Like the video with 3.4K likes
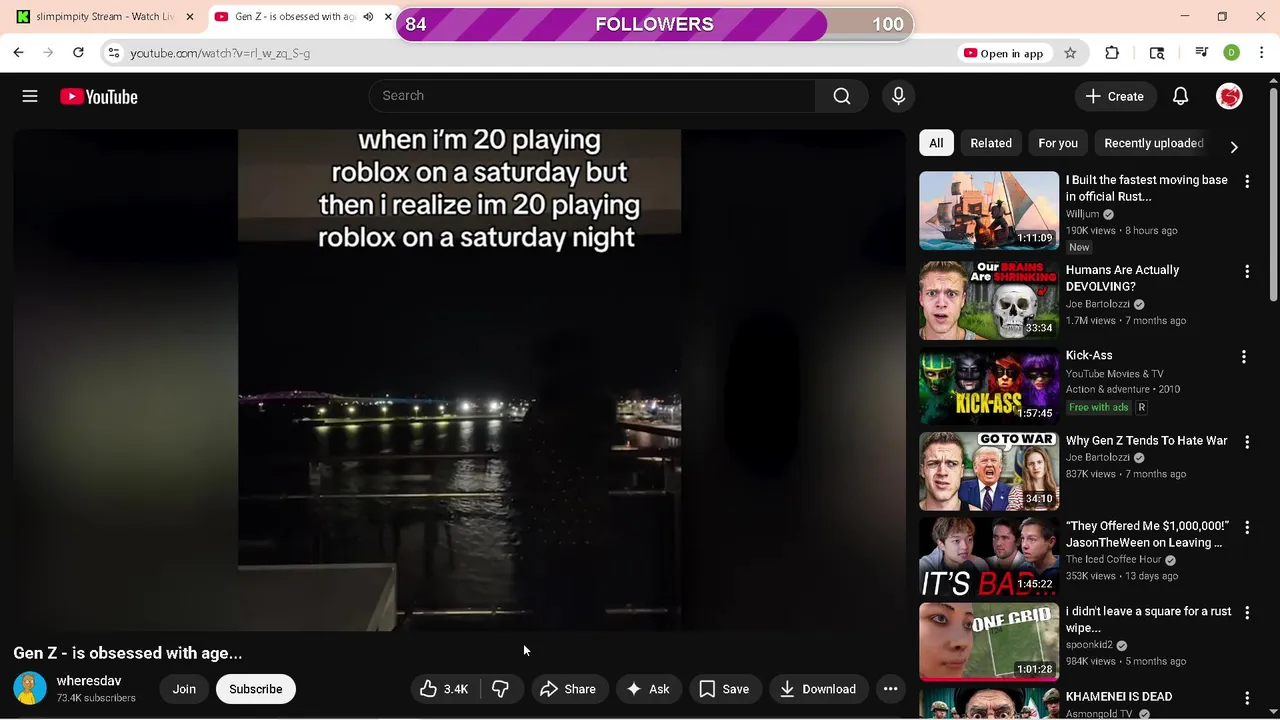1280x720 pixels. click(444, 689)
